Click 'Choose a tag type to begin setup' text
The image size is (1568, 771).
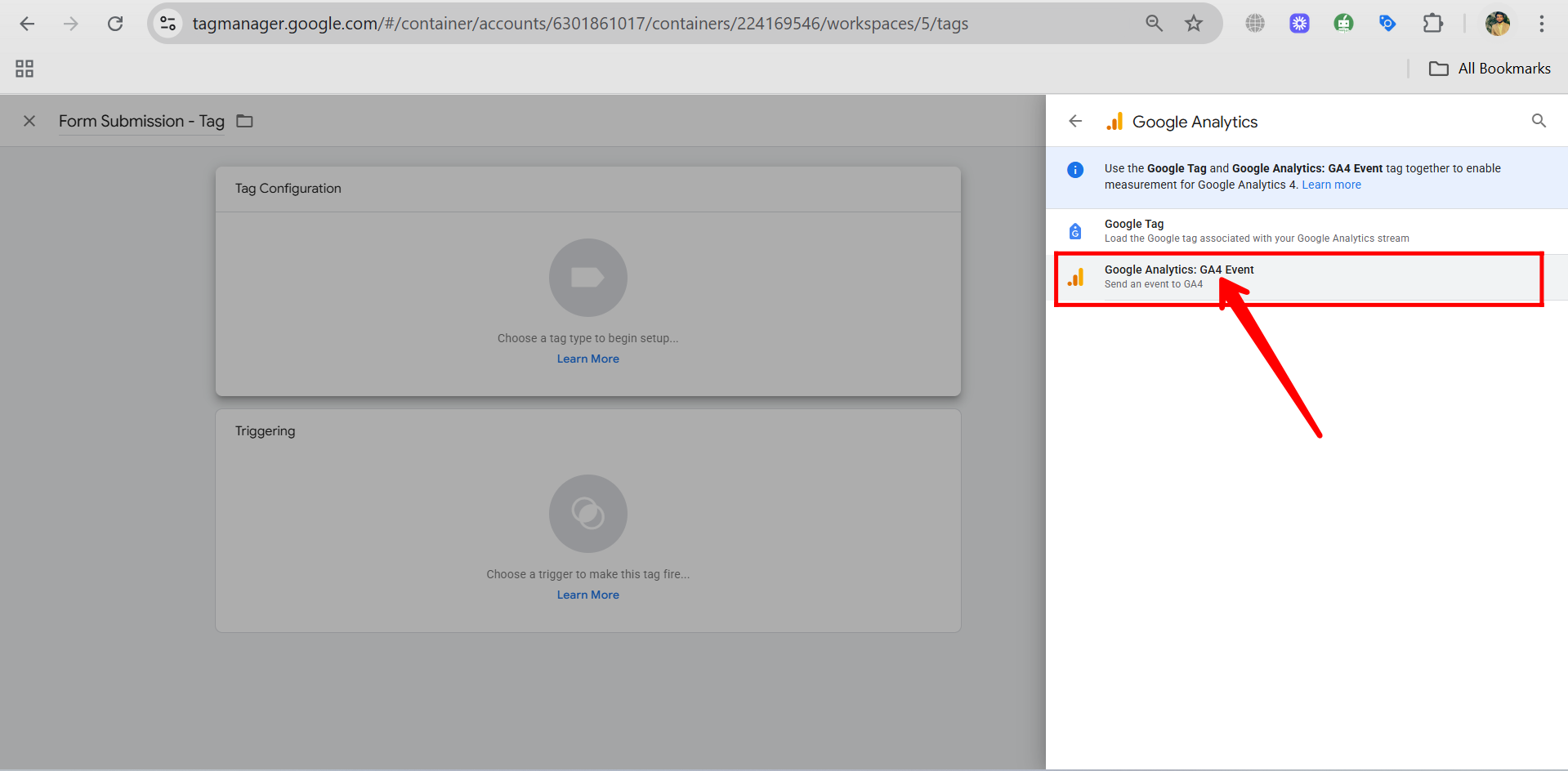pyautogui.click(x=588, y=338)
